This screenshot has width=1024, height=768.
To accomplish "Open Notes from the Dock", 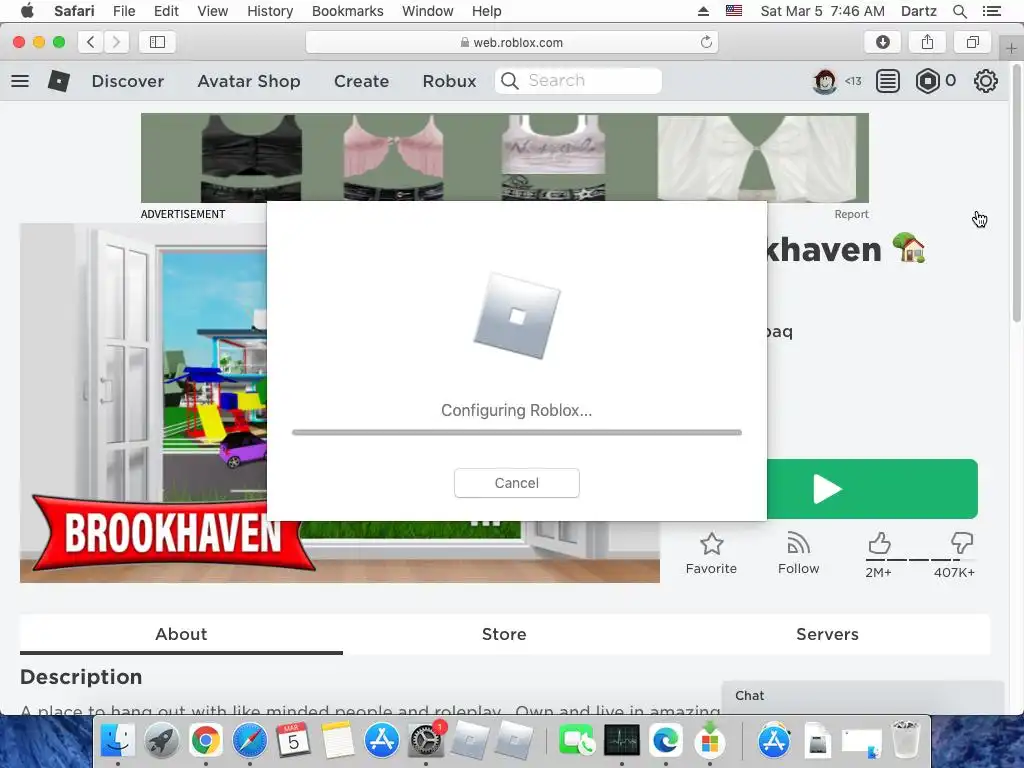I will point(337,741).
